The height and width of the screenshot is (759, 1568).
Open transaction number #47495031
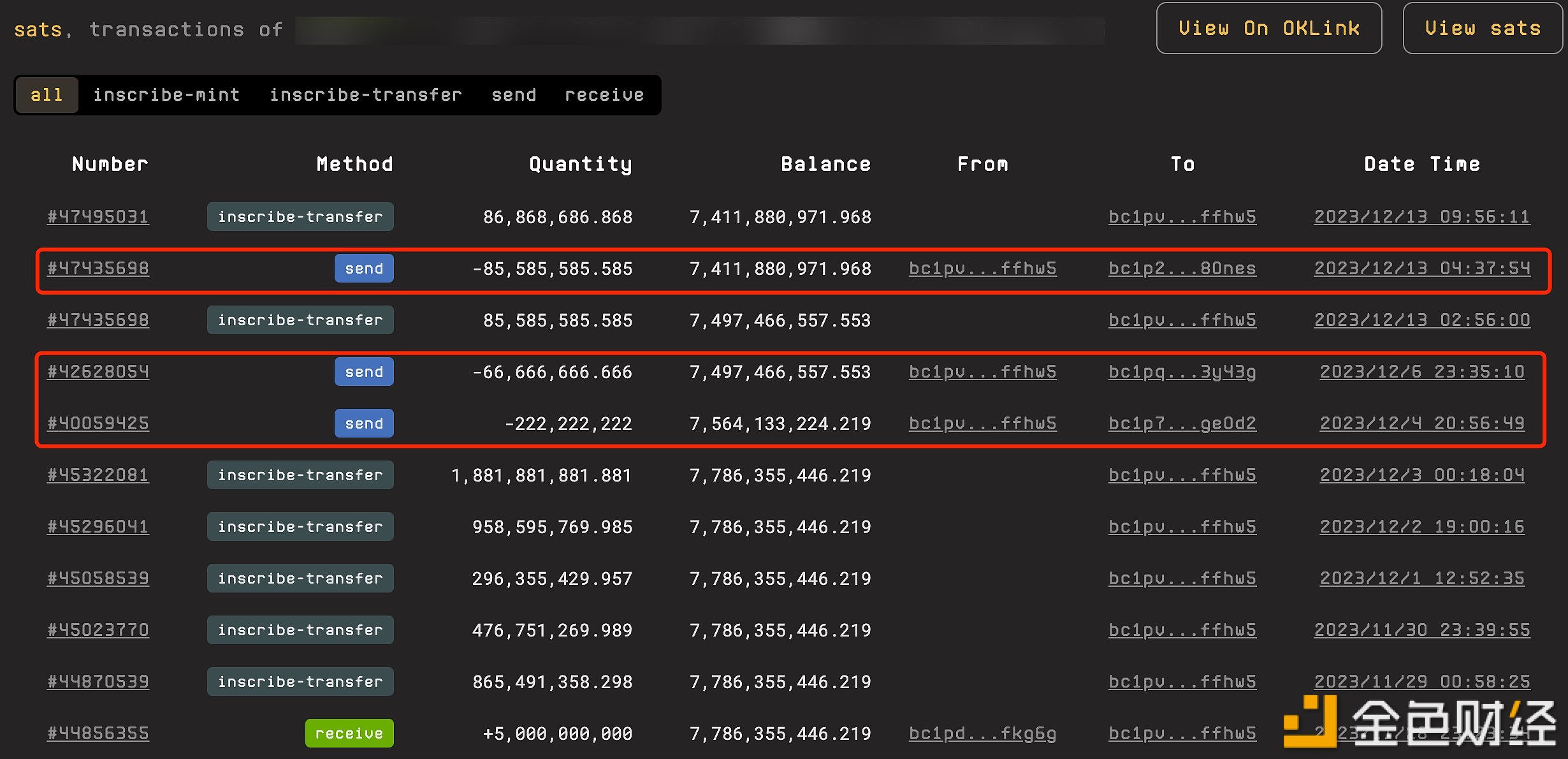point(98,217)
